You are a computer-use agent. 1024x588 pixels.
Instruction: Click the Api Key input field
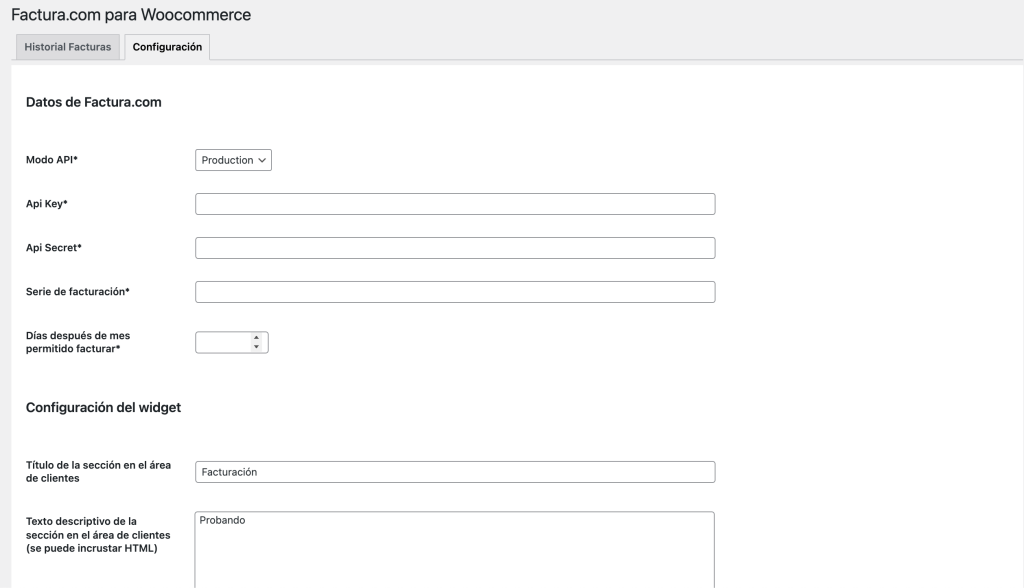pyautogui.click(x=455, y=204)
